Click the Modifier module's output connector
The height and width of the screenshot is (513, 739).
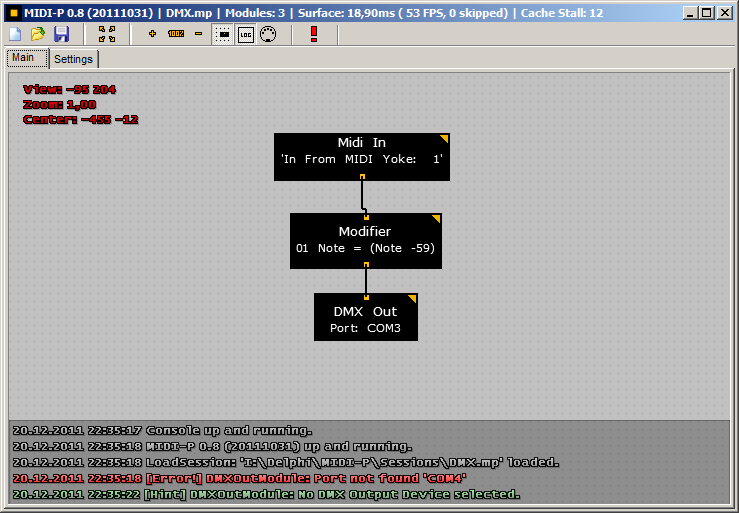366,265
